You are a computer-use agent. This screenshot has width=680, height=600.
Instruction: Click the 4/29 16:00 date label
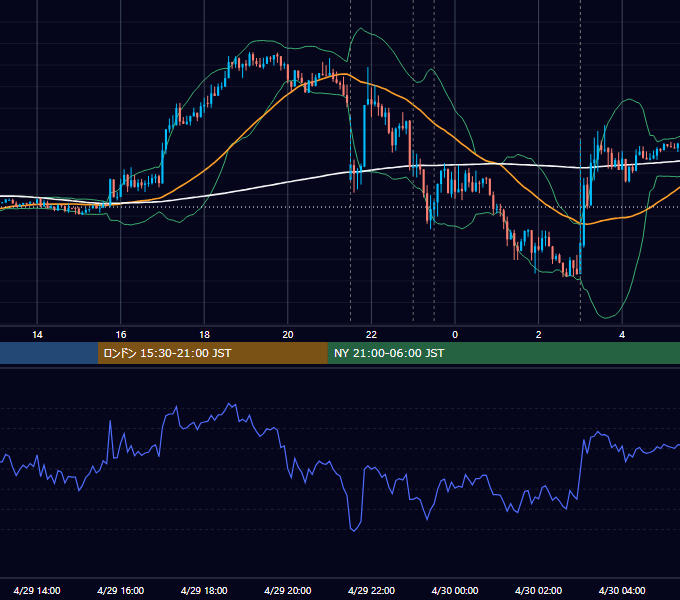[121, 590]
